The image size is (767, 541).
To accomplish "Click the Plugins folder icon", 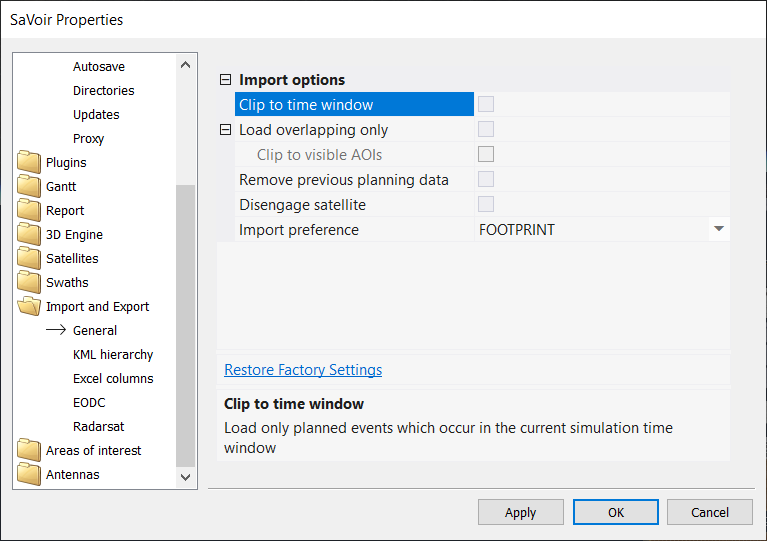I will [29, 163].
